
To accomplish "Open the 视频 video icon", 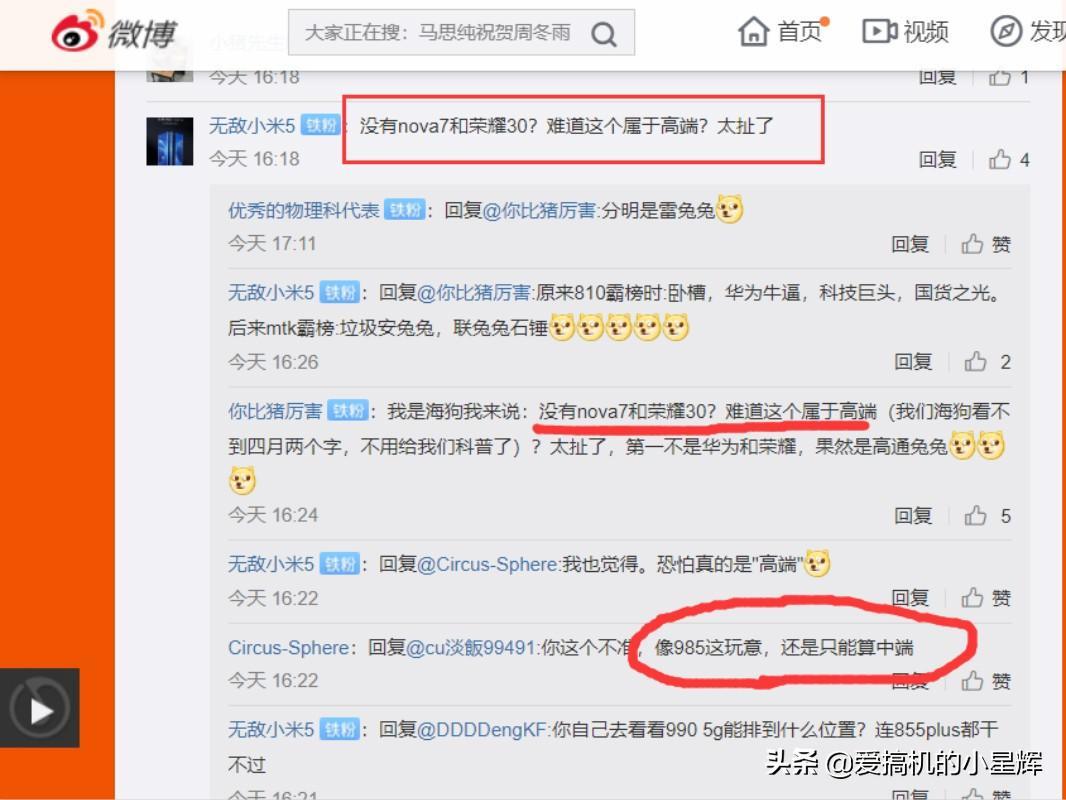I will [880, 31].
